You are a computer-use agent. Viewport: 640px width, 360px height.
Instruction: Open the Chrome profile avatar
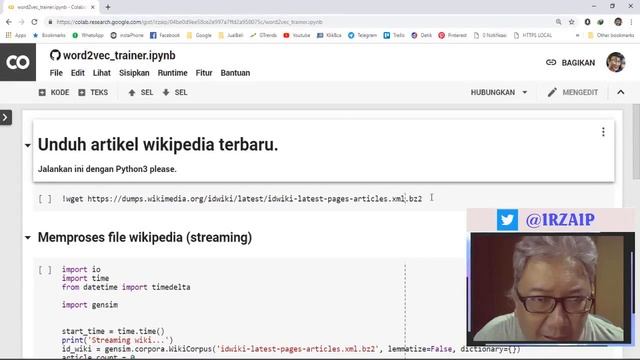[x=618, y=22]
